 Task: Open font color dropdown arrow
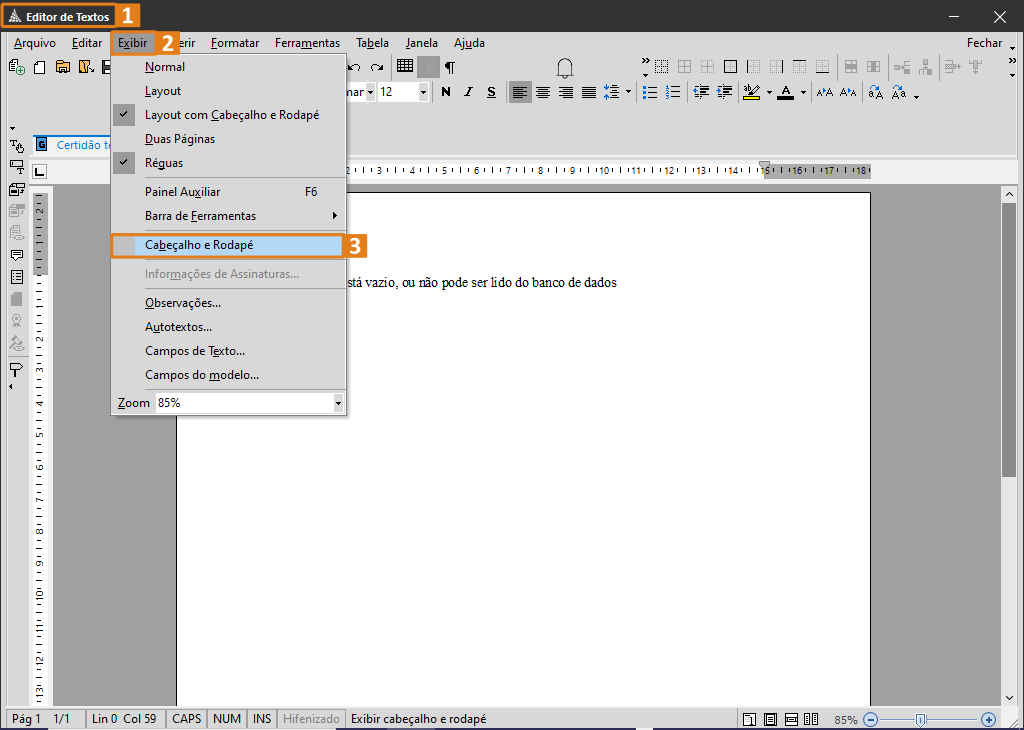pos(803,92)
